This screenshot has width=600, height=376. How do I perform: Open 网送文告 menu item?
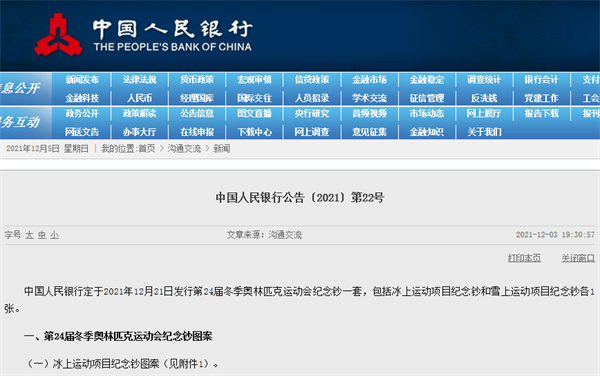click(82, 132)
